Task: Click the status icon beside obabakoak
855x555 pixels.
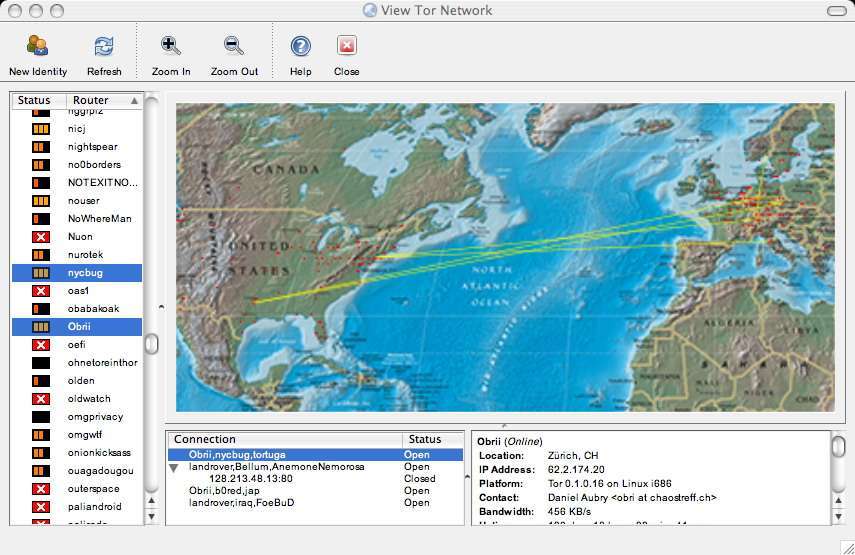Action: (41, 309)
